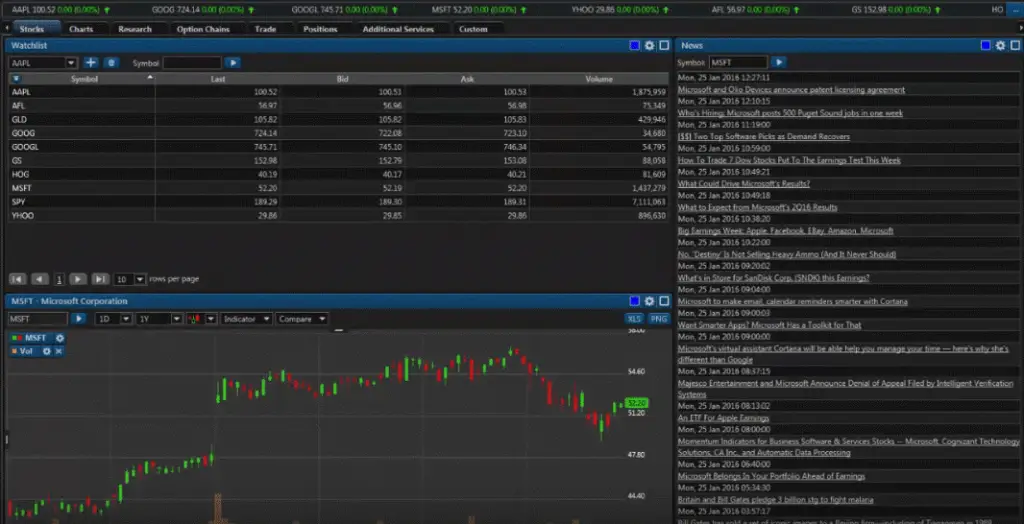Open the Option Chains tab
The width and height of the screenshot is (1024, 524).
click(x=203, y=29)
